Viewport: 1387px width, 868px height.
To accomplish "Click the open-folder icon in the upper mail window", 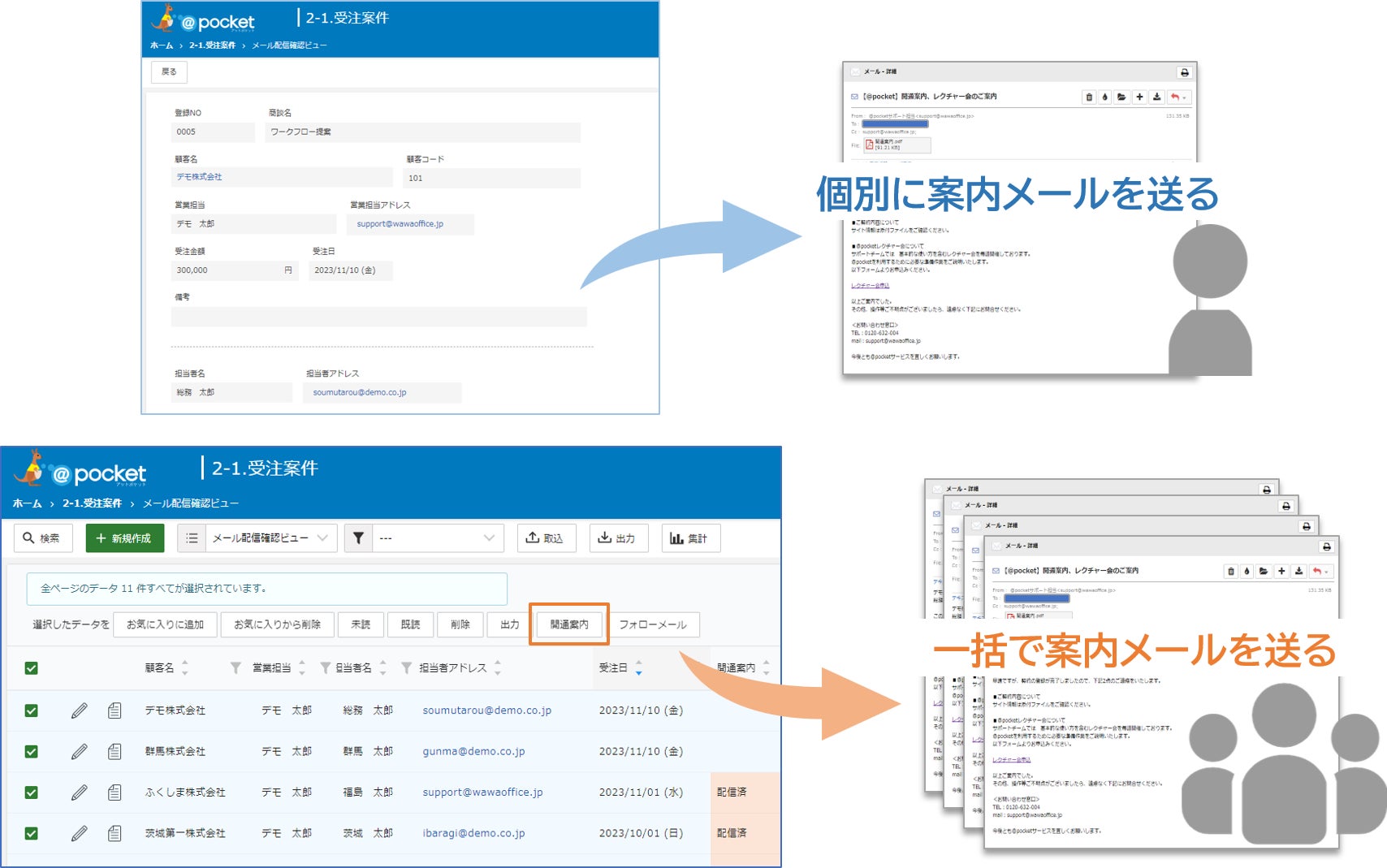I will (1121, 97).
